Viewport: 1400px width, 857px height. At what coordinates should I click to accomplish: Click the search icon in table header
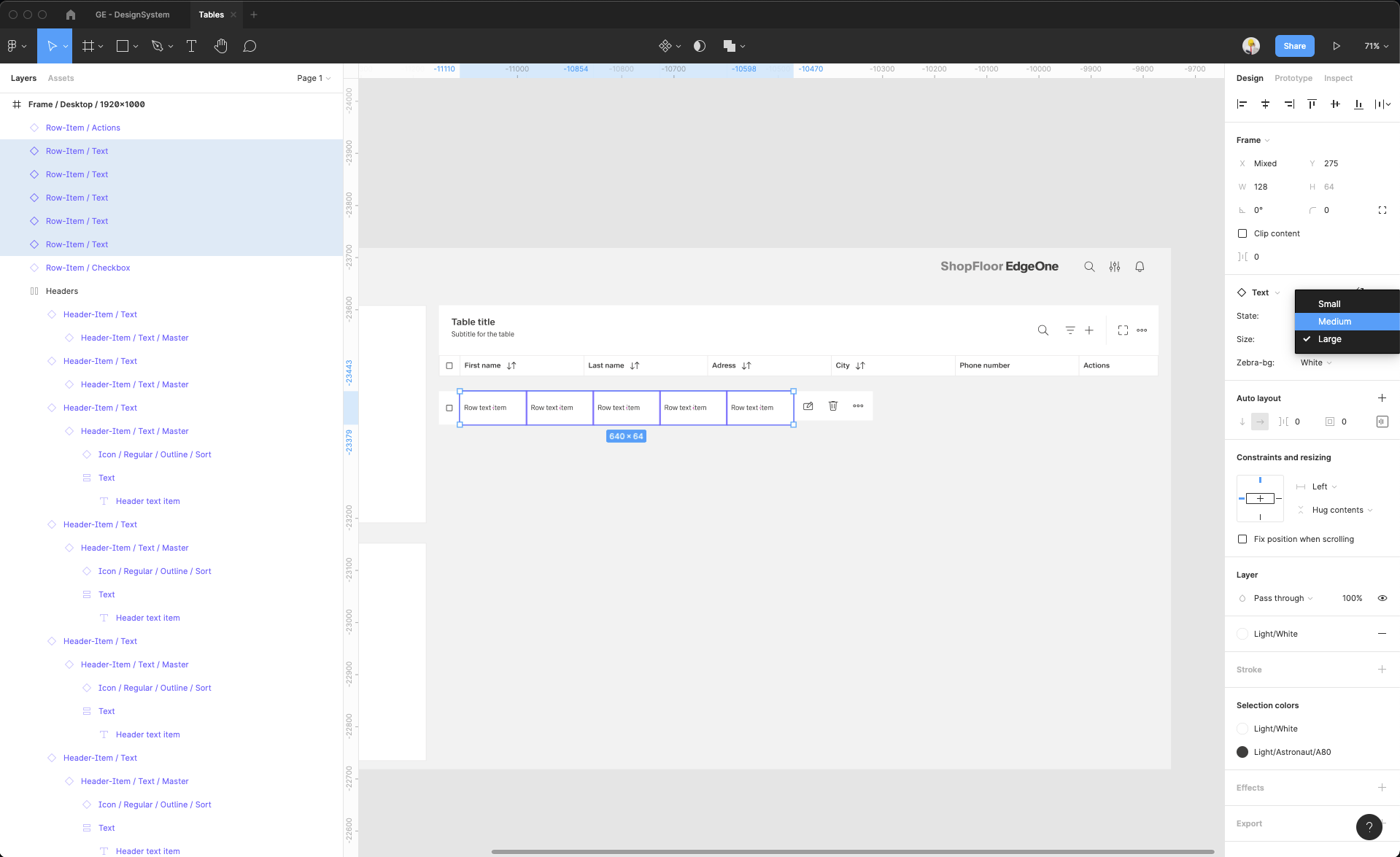(x=1043, y=330)
